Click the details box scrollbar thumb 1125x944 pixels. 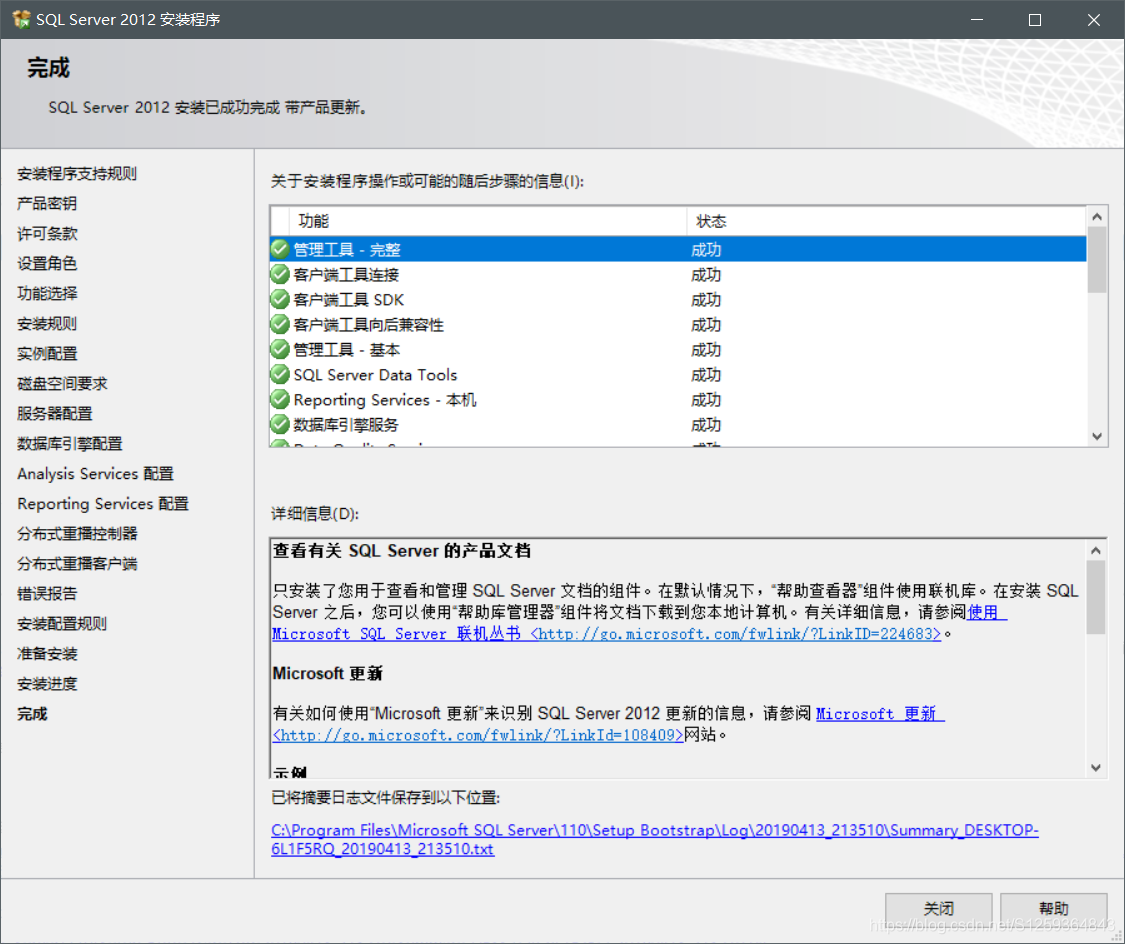[1096, 598]
